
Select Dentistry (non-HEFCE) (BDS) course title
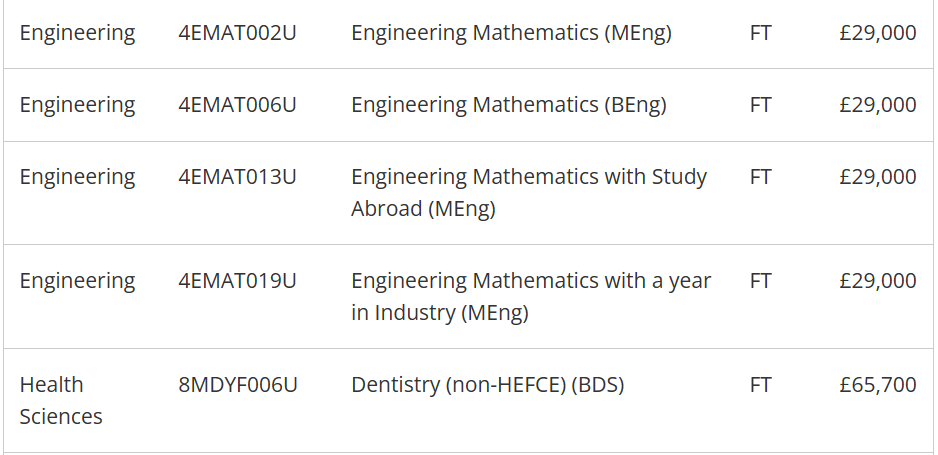[487, 385]
